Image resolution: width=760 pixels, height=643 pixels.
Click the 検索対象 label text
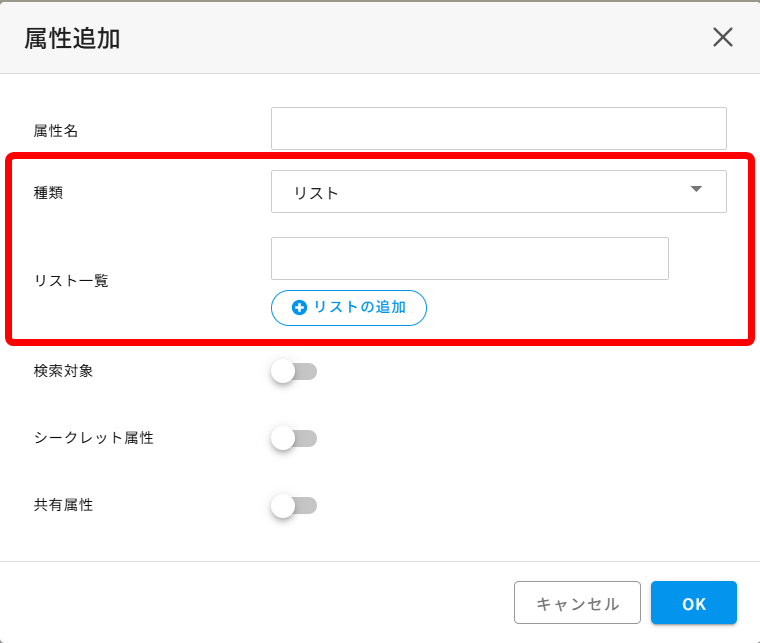click(63, 371)
